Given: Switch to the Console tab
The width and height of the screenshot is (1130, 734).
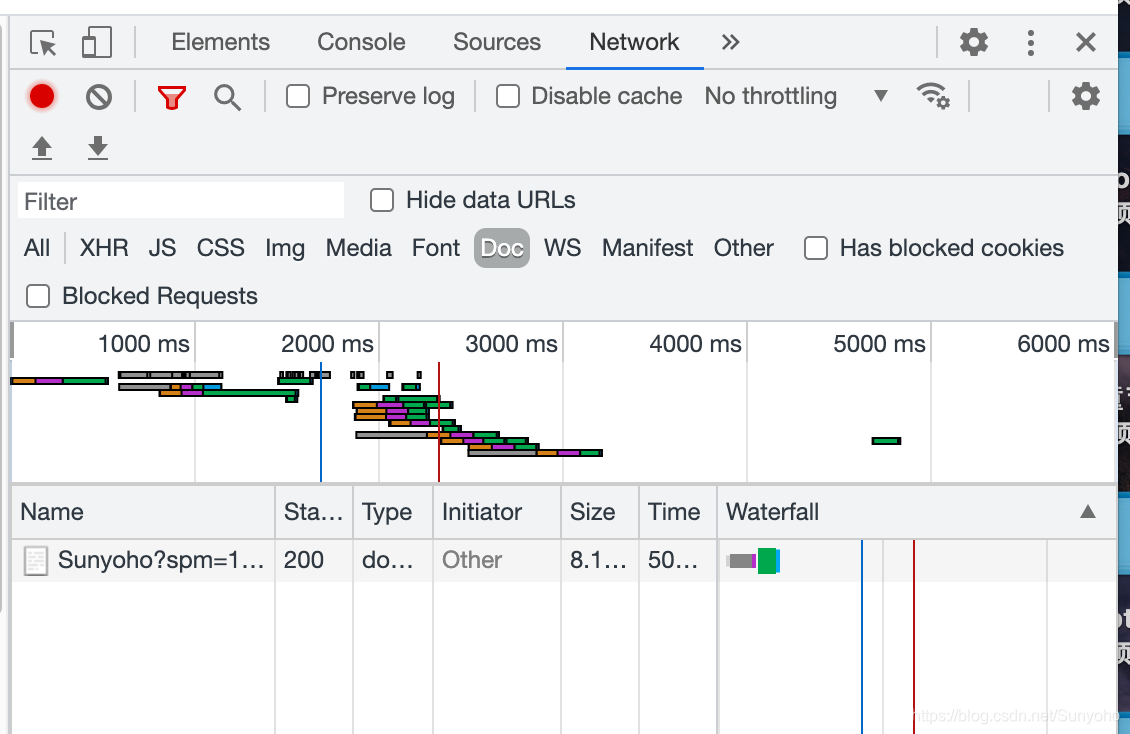Looking at the screenshot, I should 361,42.
